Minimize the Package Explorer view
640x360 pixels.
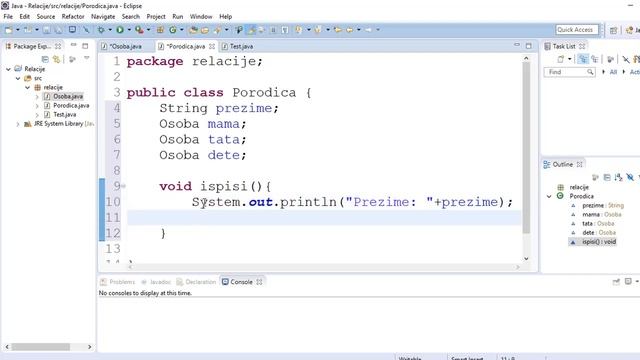73,45
